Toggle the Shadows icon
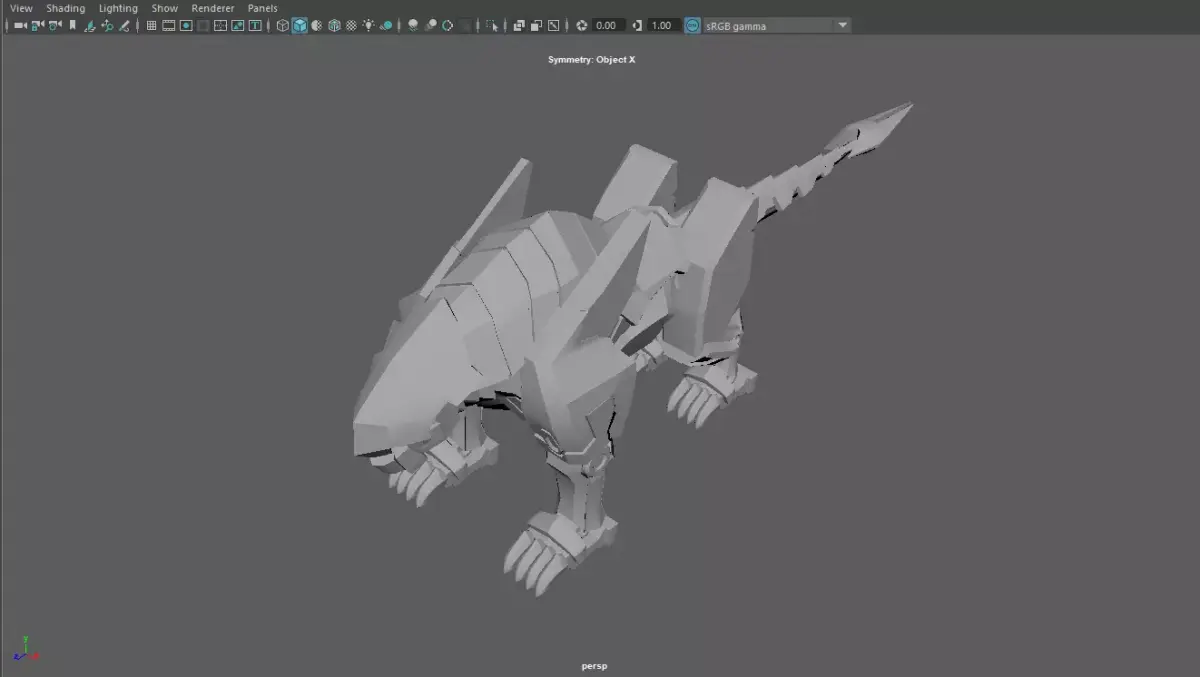Screen dimensions: 1200x677 386,25
